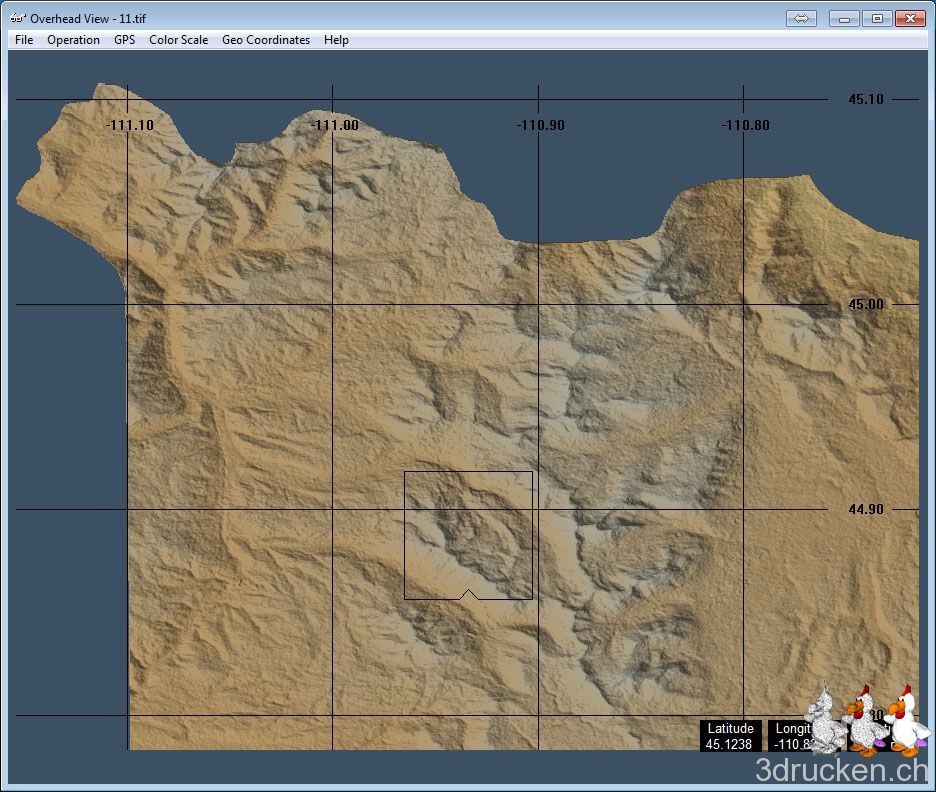Click the notch marker on the selection box's bottom edge
Image resolution: width=936 pixels, height=792 pixels.
tap(467, 595)
